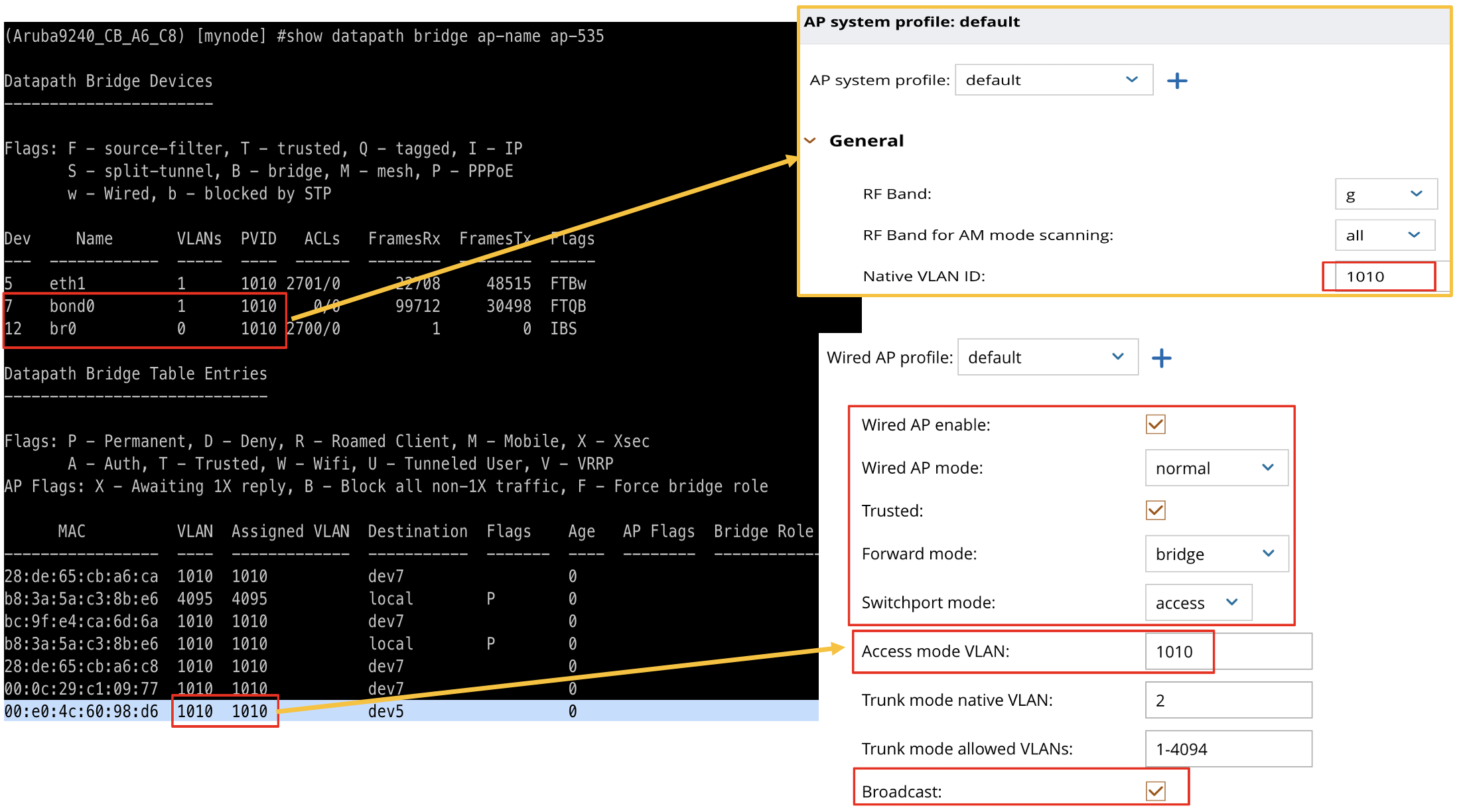The image size is (1457, 812).
Task: Click the Access mode VLAN field
Action: 1229,651
